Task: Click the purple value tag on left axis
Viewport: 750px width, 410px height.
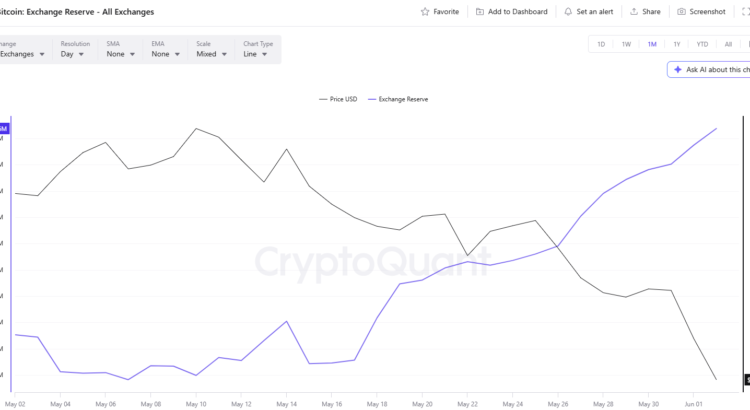Action: click(4, 128)
